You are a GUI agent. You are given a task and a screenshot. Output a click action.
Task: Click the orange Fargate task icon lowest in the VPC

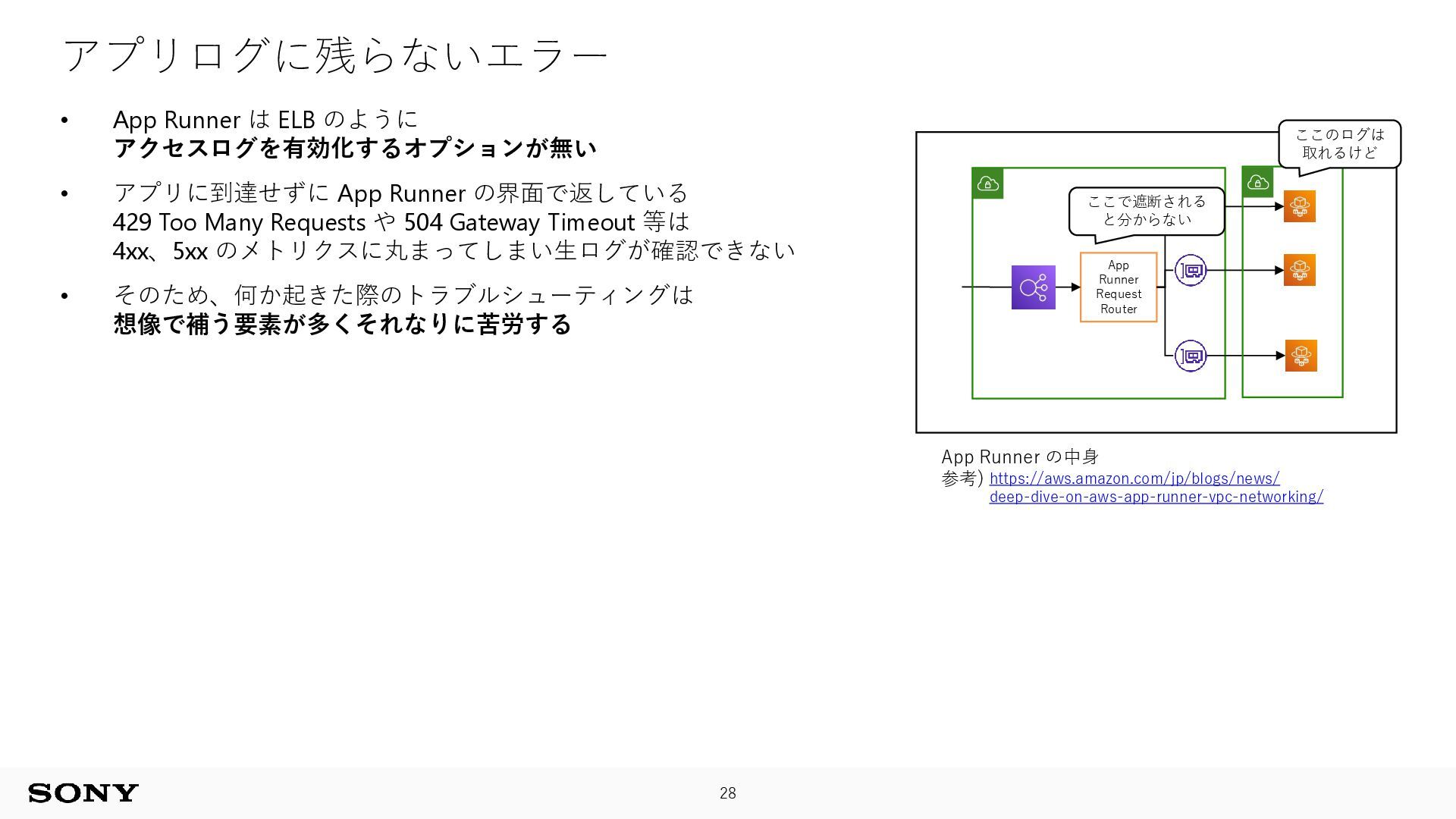(x=1301, y=356)
